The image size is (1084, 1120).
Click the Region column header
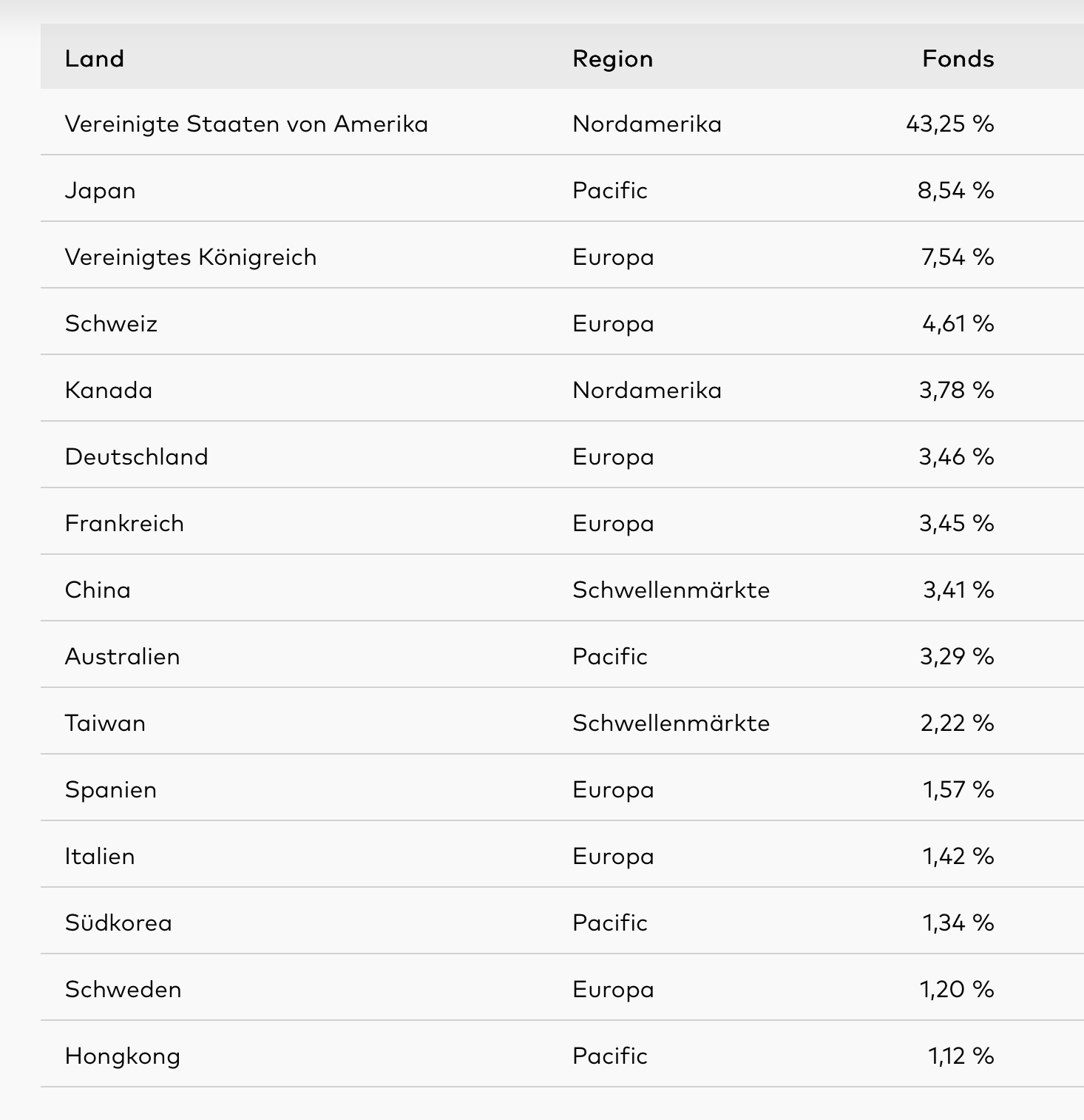612,58
